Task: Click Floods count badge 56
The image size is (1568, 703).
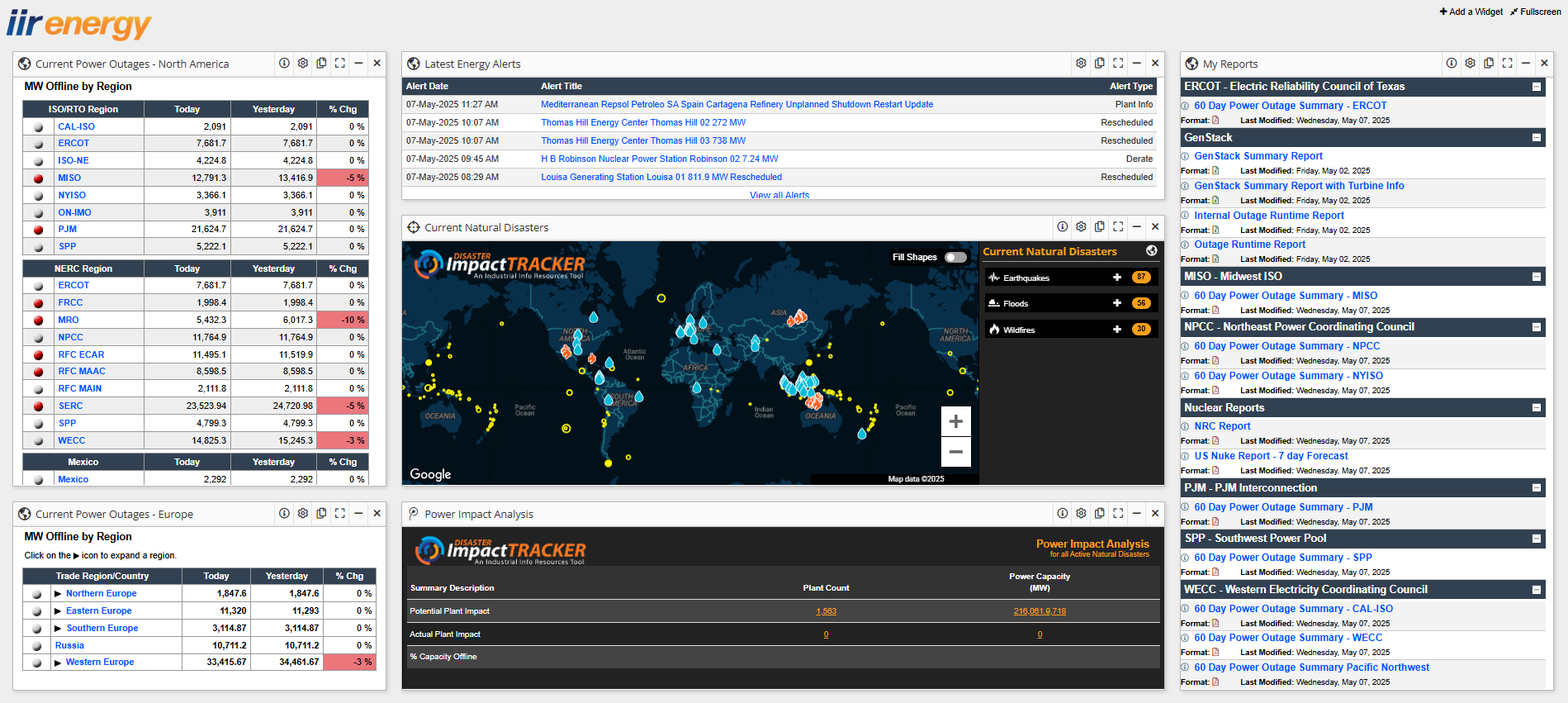Action: 1141,303
